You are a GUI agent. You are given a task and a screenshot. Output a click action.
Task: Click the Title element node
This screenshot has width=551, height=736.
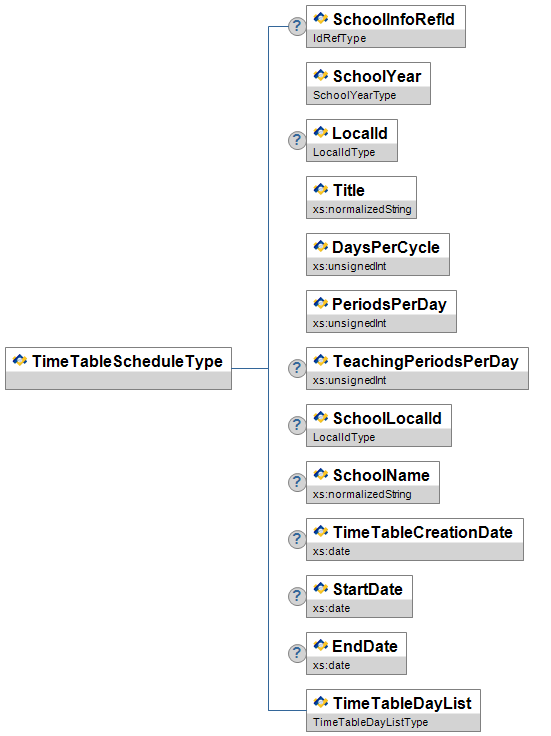click(x=361, y=198)
